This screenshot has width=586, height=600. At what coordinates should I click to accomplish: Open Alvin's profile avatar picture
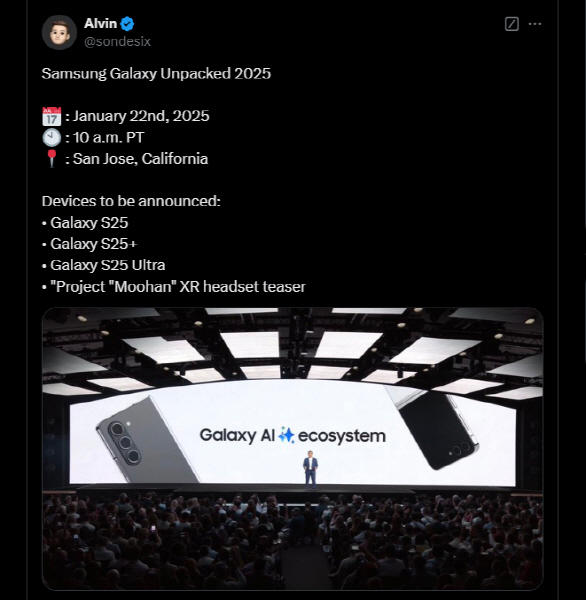59,33
